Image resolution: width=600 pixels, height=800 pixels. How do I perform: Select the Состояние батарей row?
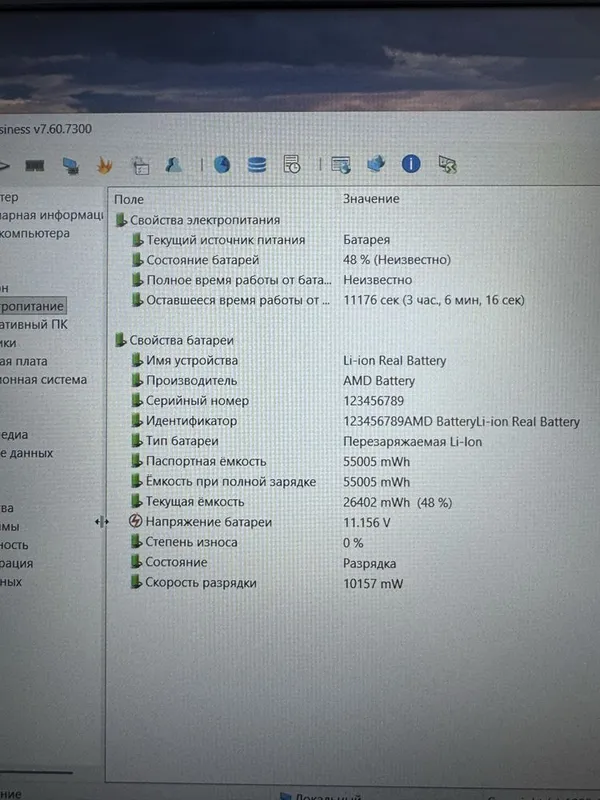tap(291, 260)
